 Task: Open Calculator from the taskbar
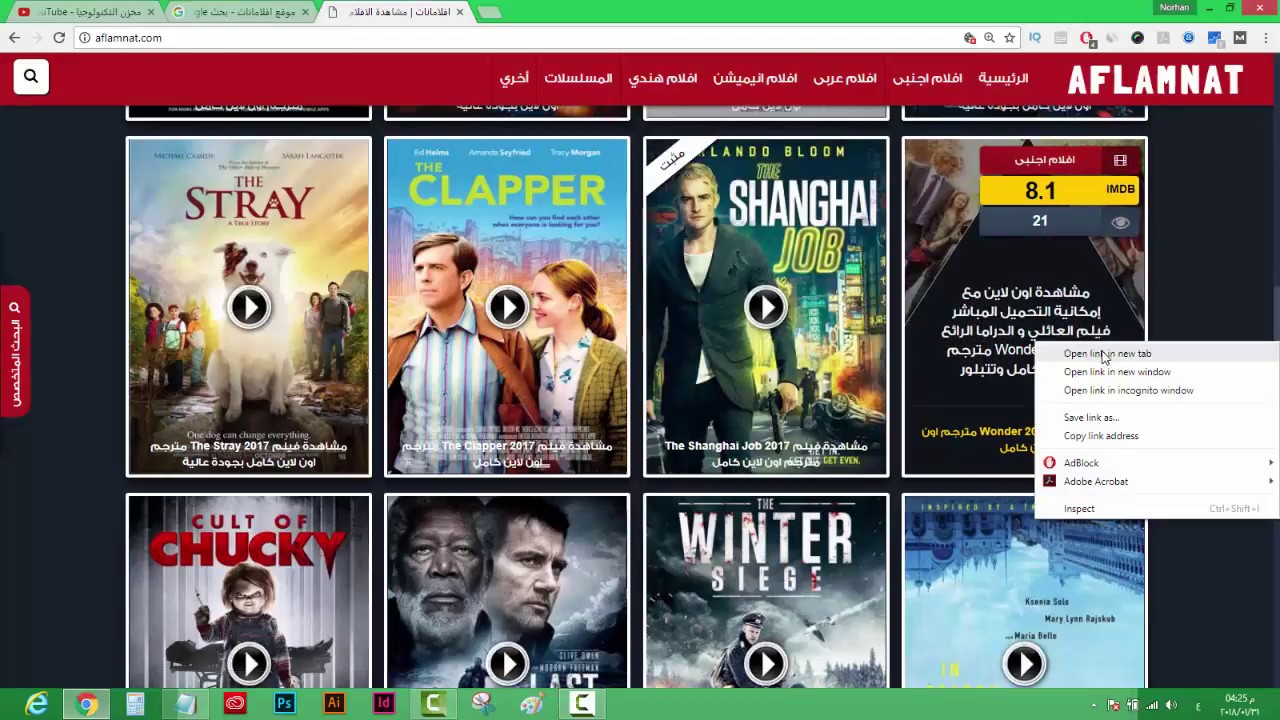tap(136, 704)
